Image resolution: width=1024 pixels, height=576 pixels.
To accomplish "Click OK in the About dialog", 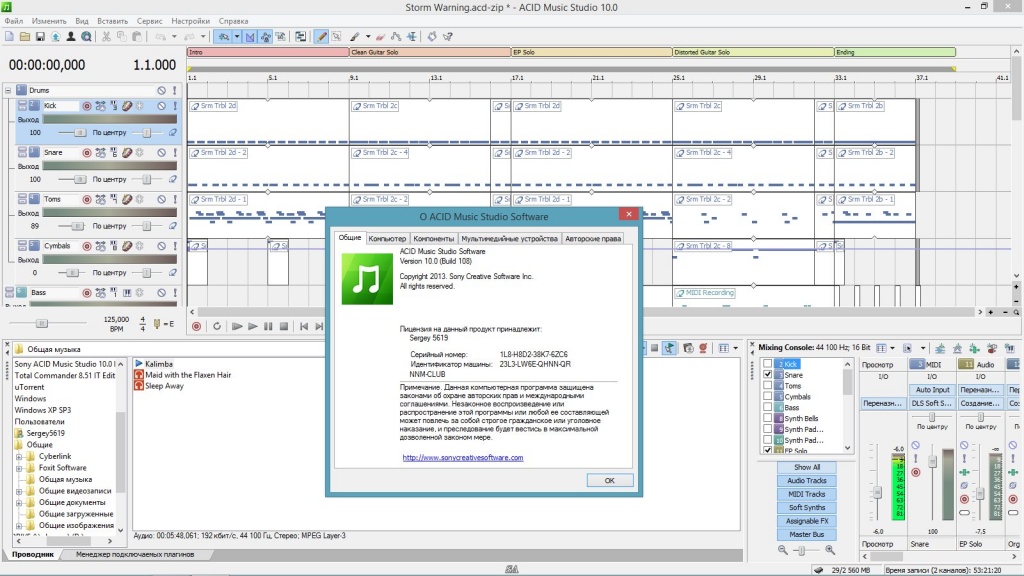I will pos(609,480).
